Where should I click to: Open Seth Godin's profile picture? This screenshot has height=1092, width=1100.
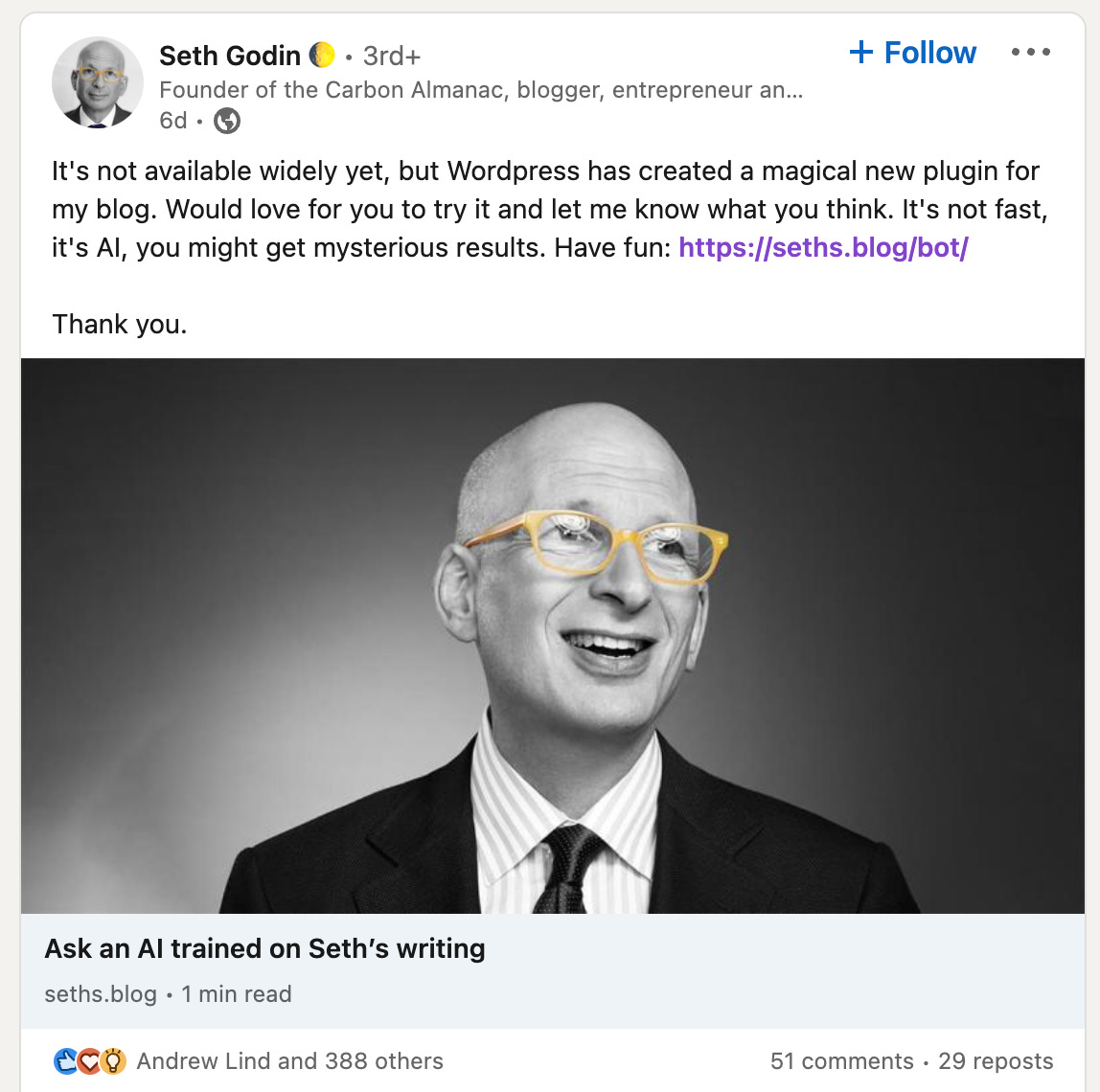[97, 82]
